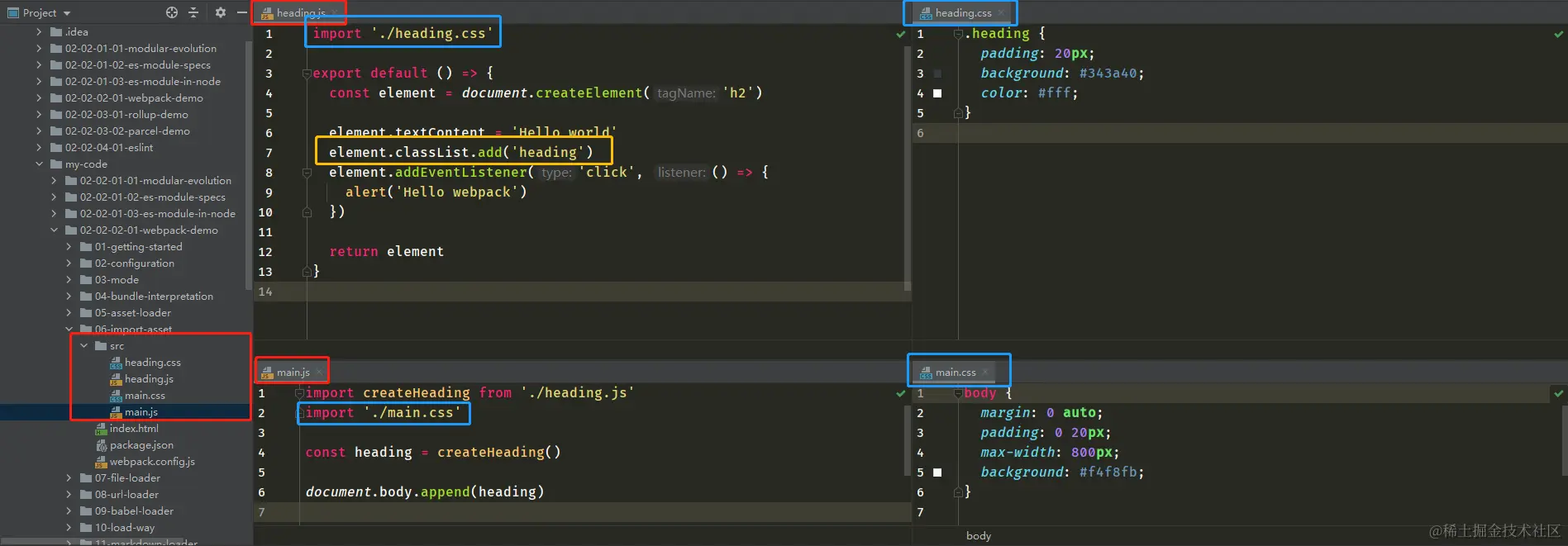Screen dimensions: 1568x546
Task: Select index.html in project tree
Action: pyautogui.click(x=133, y=429)
